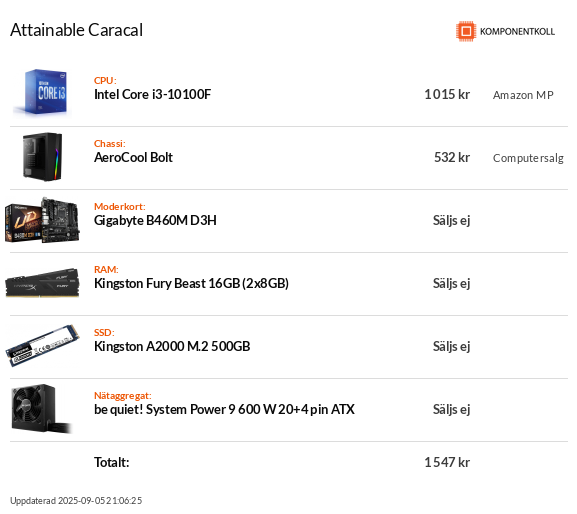This screenshot has width=577, height=514.
Task: Click the Komponentkoll chip logo icon
Action: (x=466, y=31)
